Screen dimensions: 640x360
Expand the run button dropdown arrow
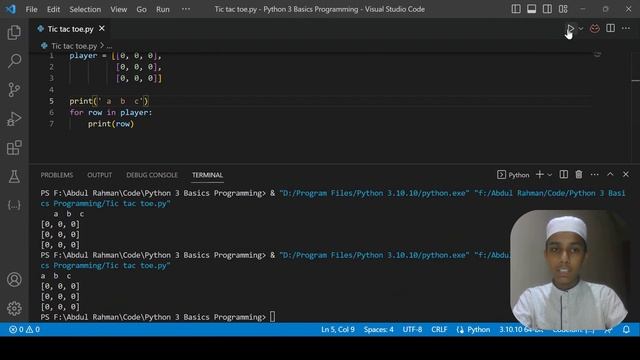pos(581,29)
